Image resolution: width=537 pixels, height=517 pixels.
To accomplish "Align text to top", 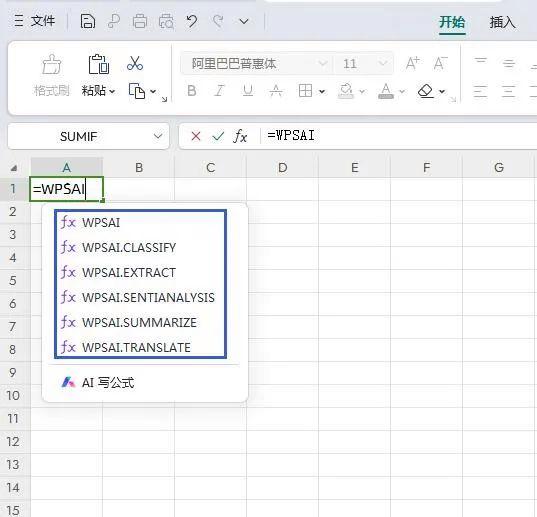I will pos(480,62).
